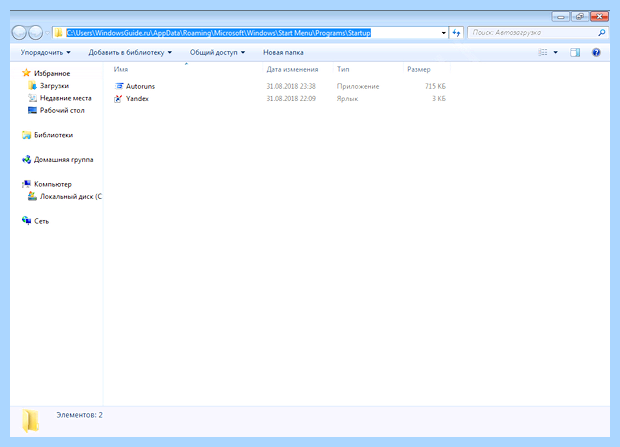This screenshot has width=620, height=447.
Task: Click the Refresh button beside the address bar
Action: point(456,33)
